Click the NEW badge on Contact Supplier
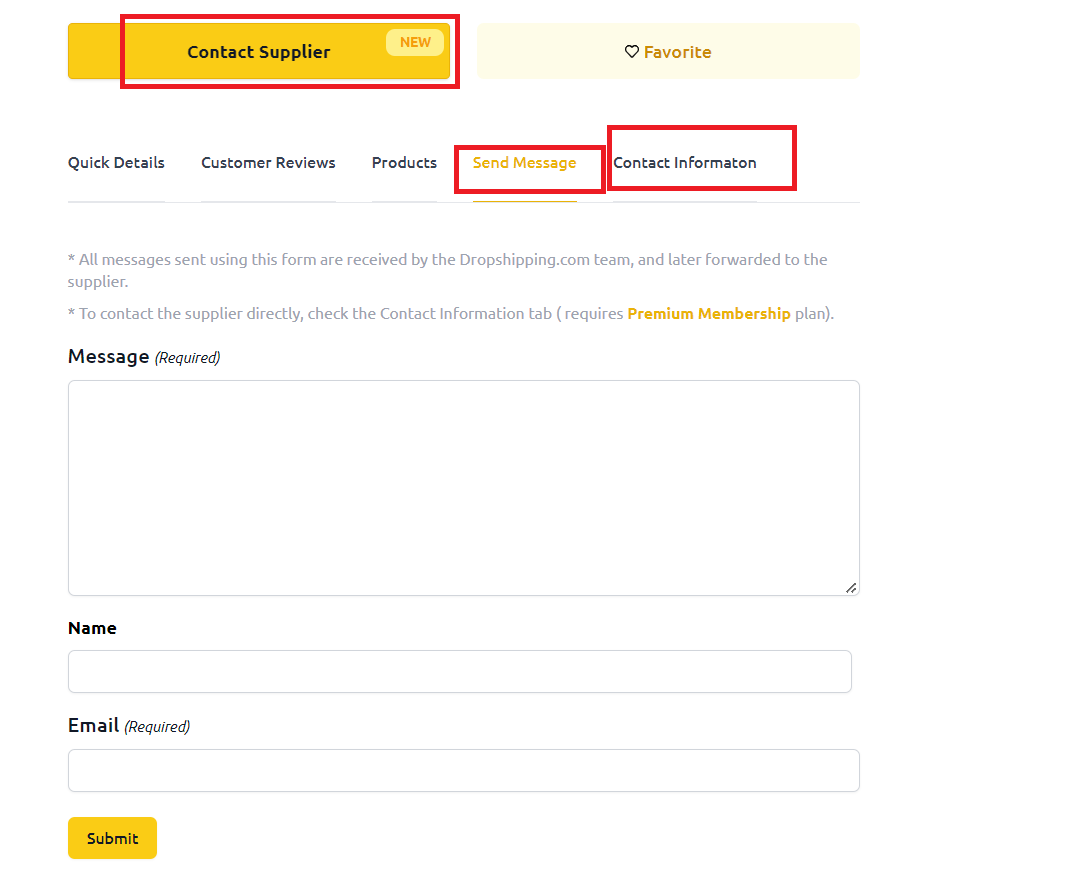This screenshot has width=1066, height=878. click(415, 42)
